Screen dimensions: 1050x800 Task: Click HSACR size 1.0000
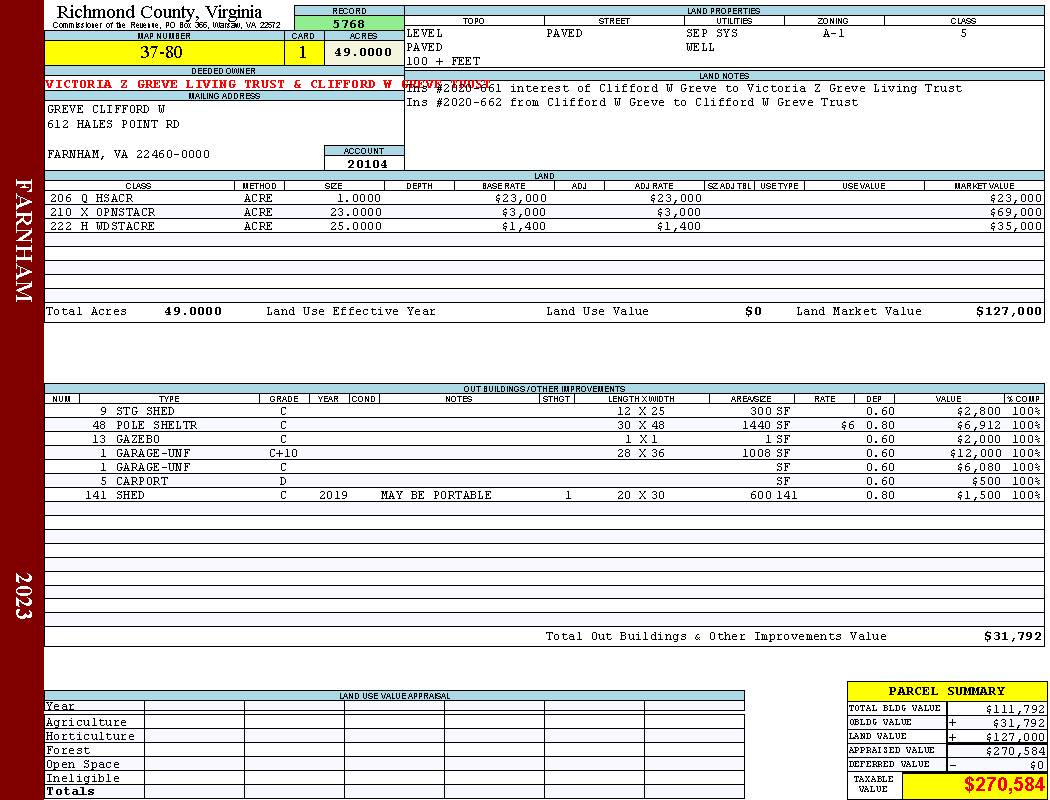358,198
